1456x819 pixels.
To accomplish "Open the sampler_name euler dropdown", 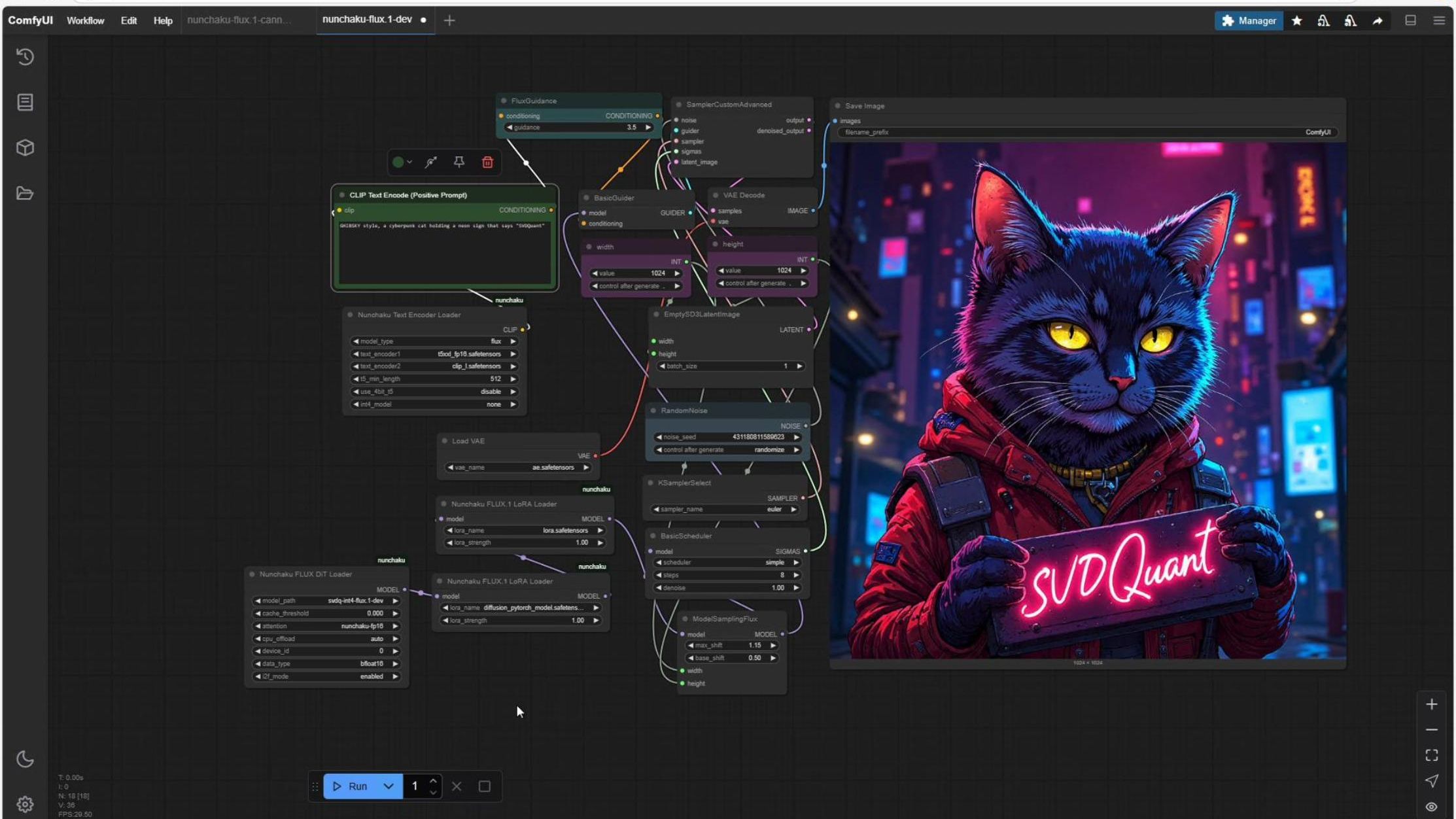I will (725, 510).
